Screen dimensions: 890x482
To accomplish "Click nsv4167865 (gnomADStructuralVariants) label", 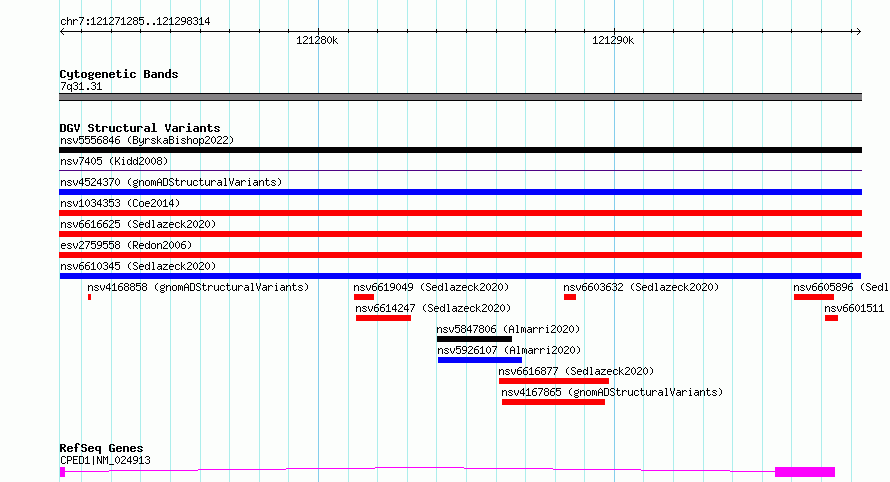I will 612,392.
